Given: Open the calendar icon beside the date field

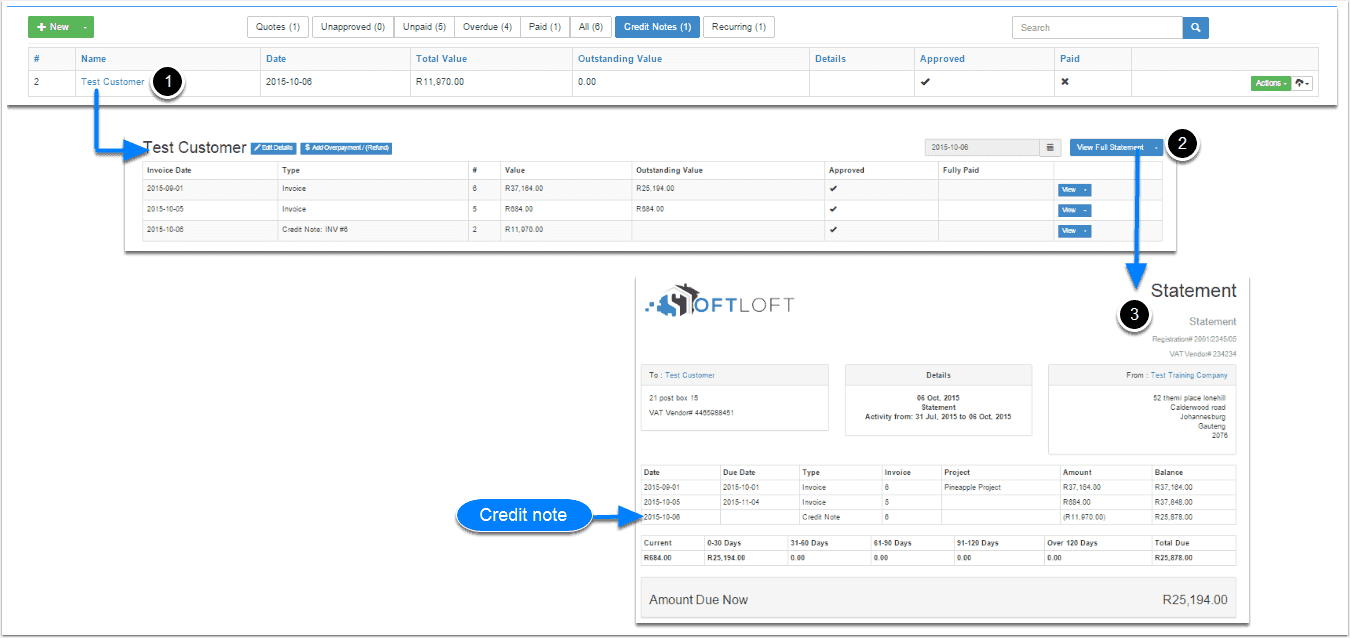Looking at the screenshot, I should 1050,148.
